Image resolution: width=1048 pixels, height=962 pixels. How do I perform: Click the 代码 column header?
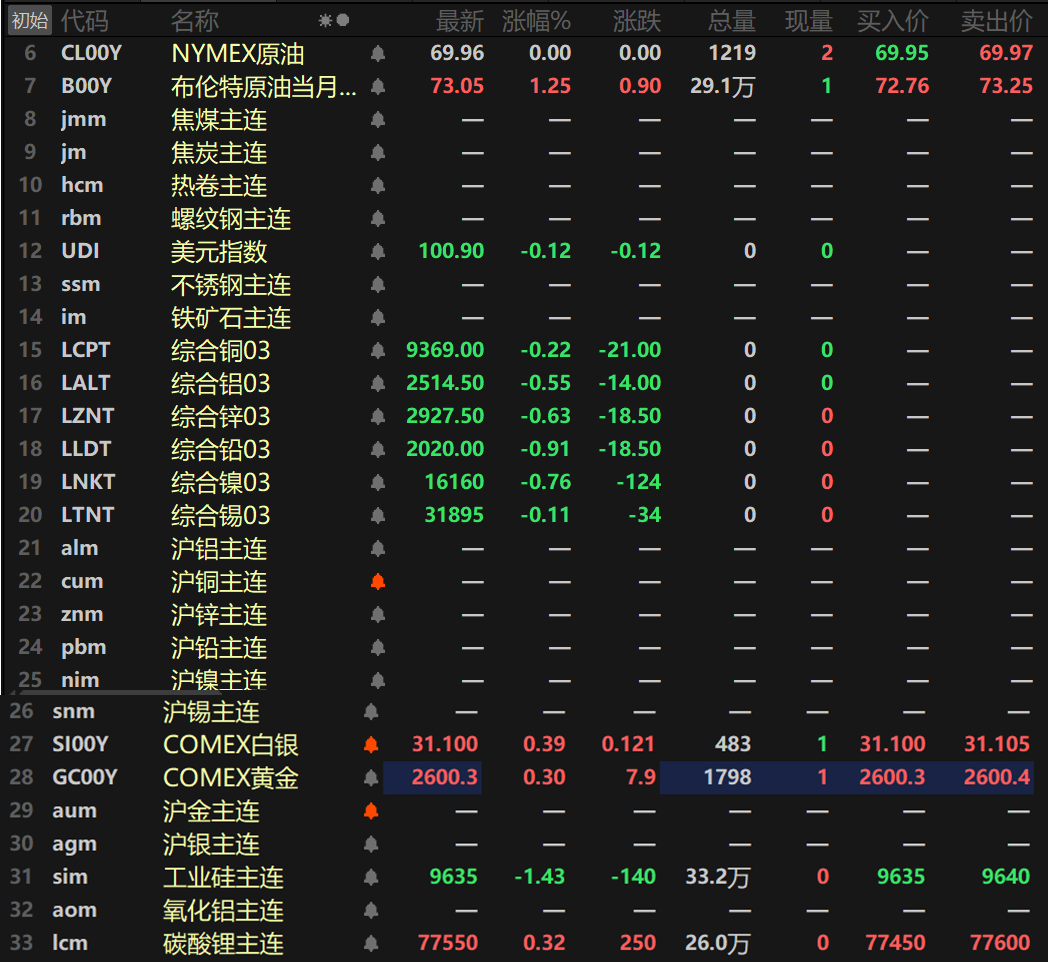pyautogui.click(x=84, y=20)
